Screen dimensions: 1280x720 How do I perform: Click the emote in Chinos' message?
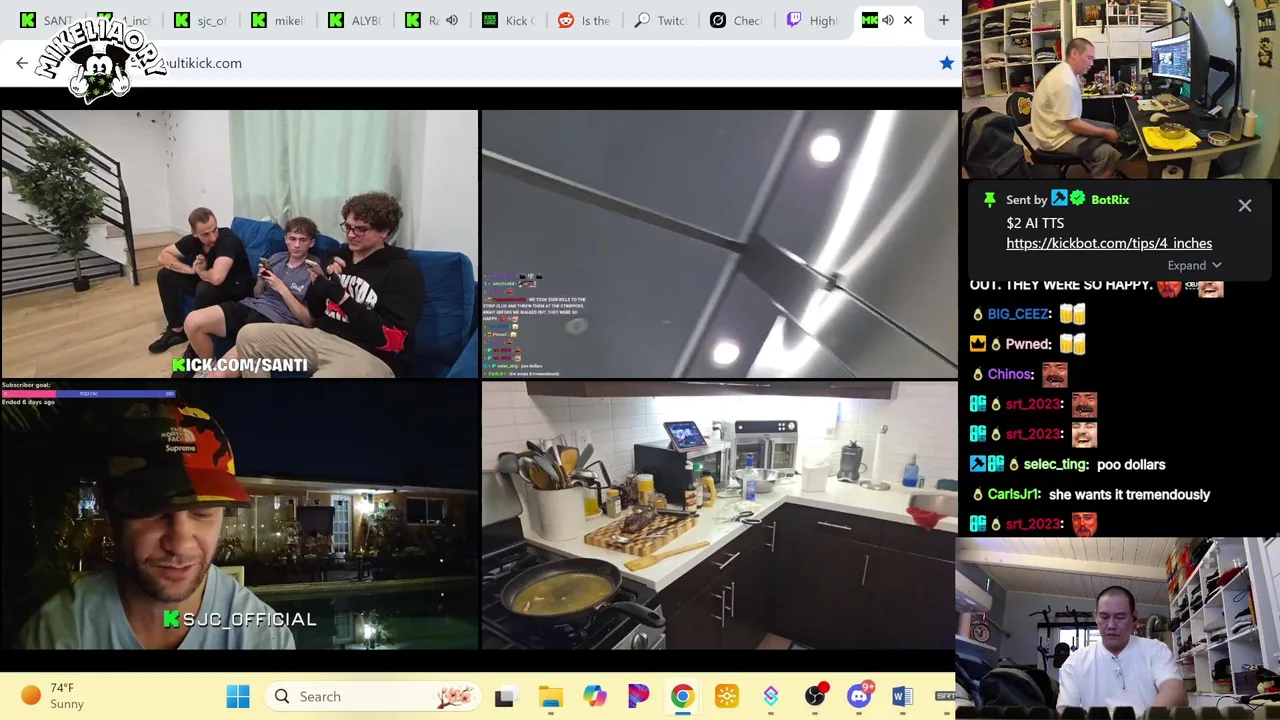[1055, 374]
